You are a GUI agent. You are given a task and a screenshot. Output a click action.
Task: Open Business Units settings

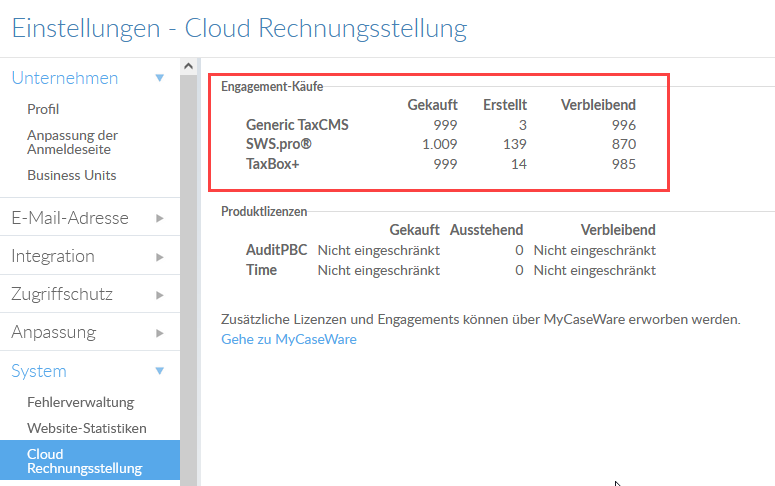click(72, 176)
